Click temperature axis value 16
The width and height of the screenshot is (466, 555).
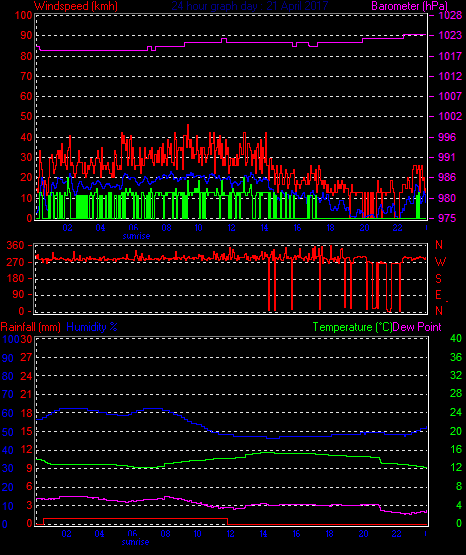[x=456, y=450]
